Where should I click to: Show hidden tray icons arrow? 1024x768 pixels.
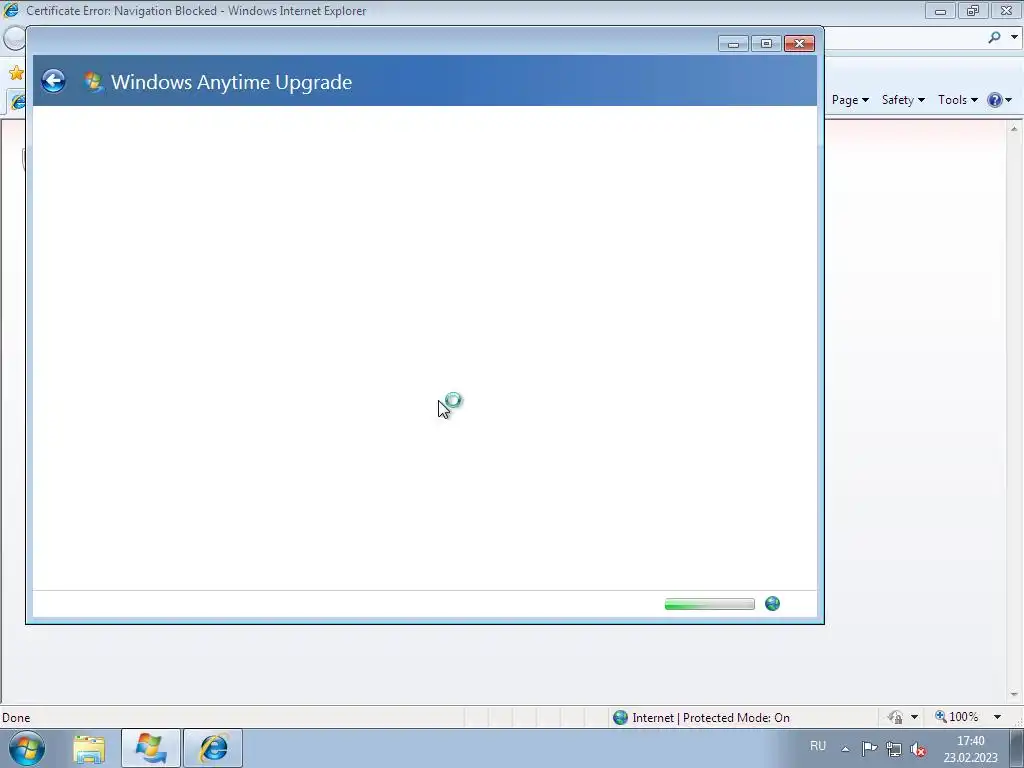845,749
